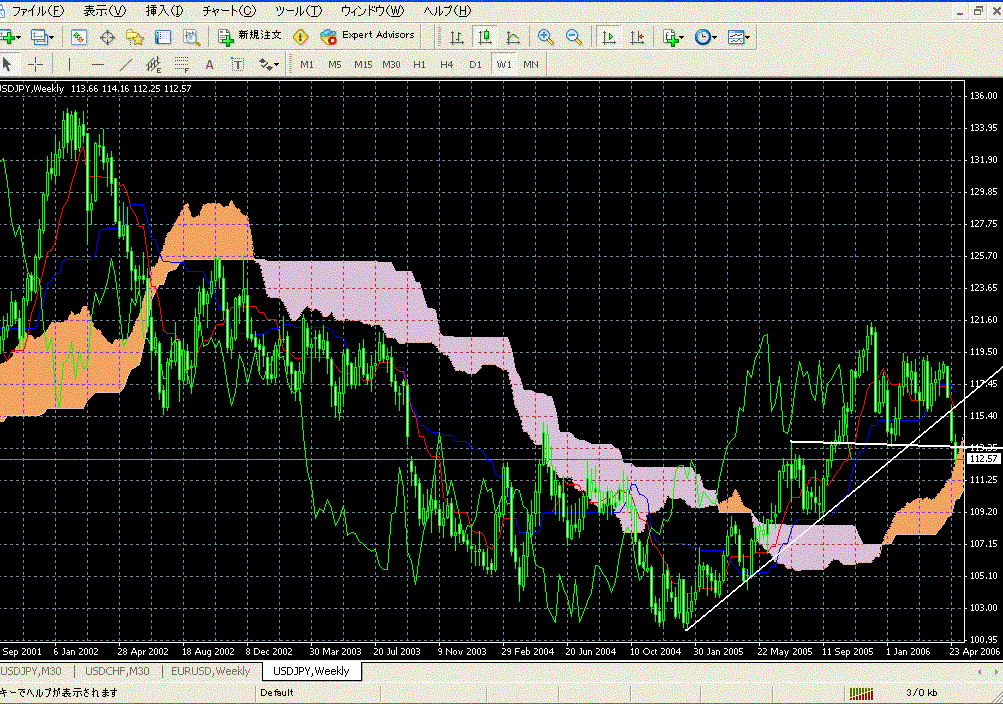This screenshot has height=704, width=1003.
Task: Toggle chart auto scroll button
Action: click(607, 37)
